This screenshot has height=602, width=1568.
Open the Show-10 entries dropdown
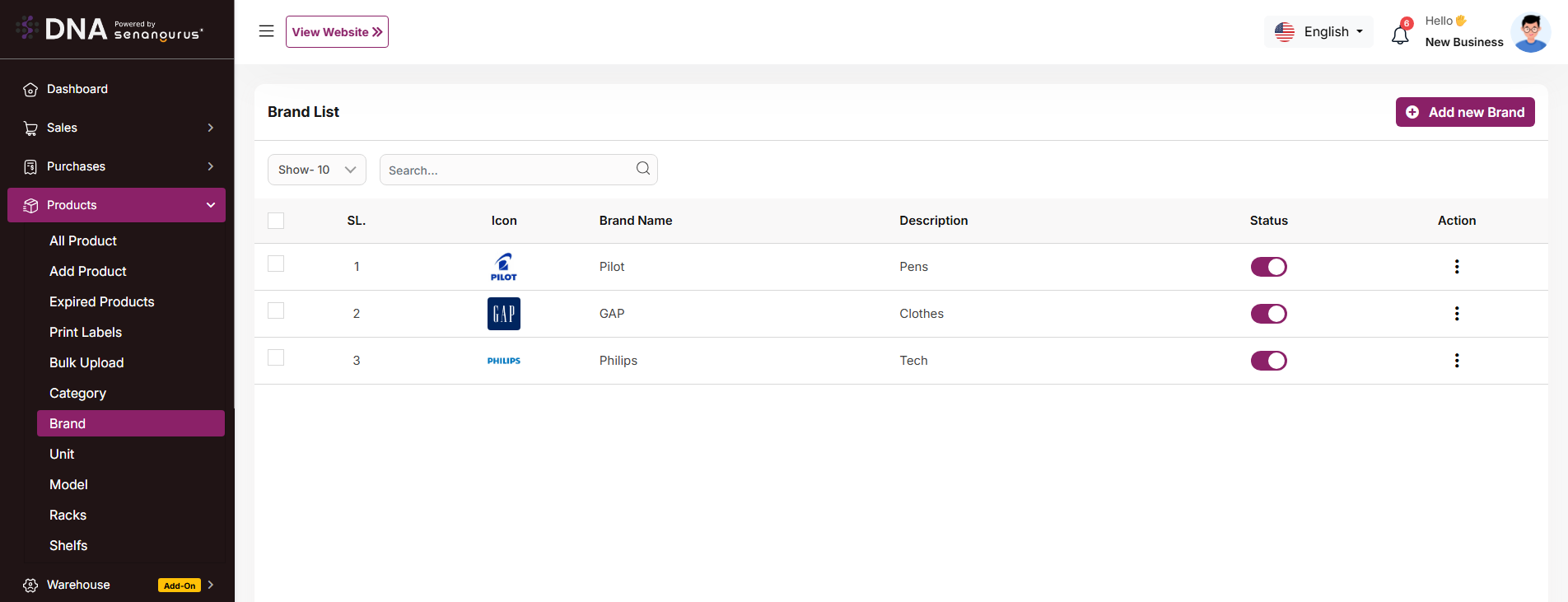[x=316, y=170]
